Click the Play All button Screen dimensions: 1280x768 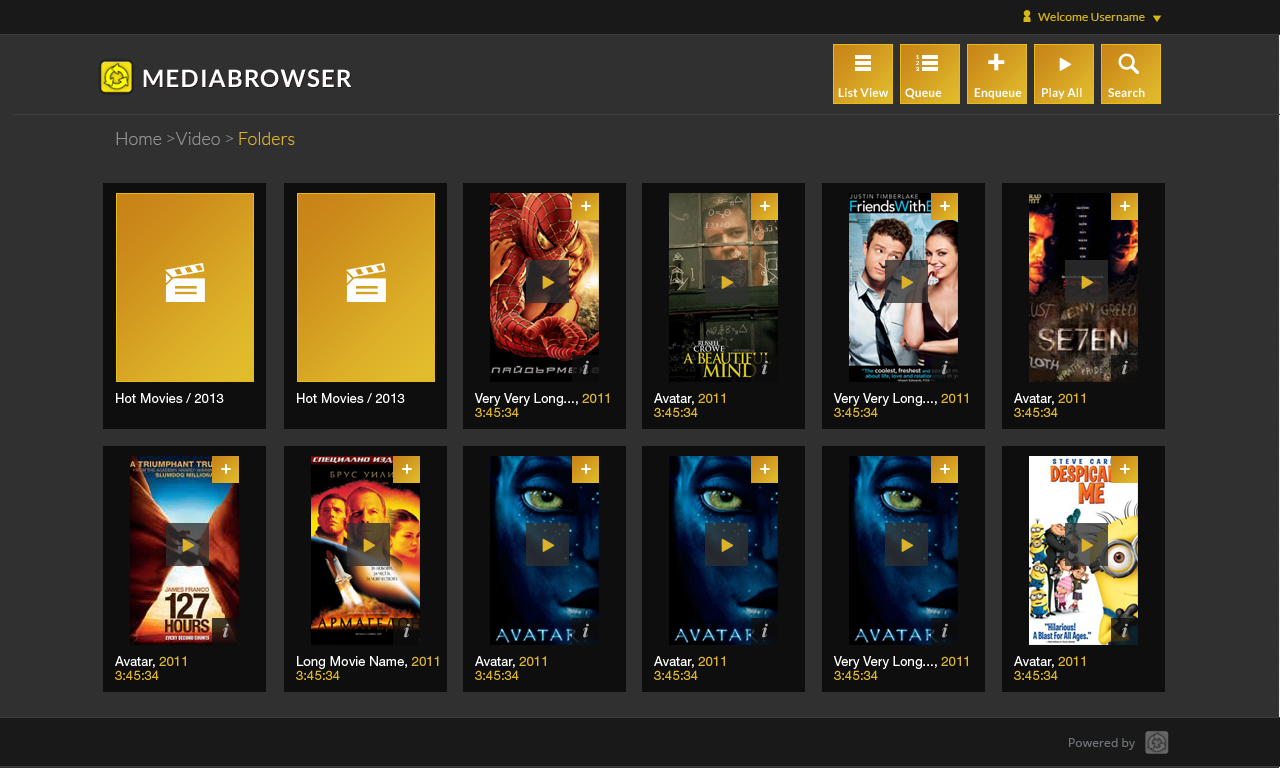tap(1064, 74)
